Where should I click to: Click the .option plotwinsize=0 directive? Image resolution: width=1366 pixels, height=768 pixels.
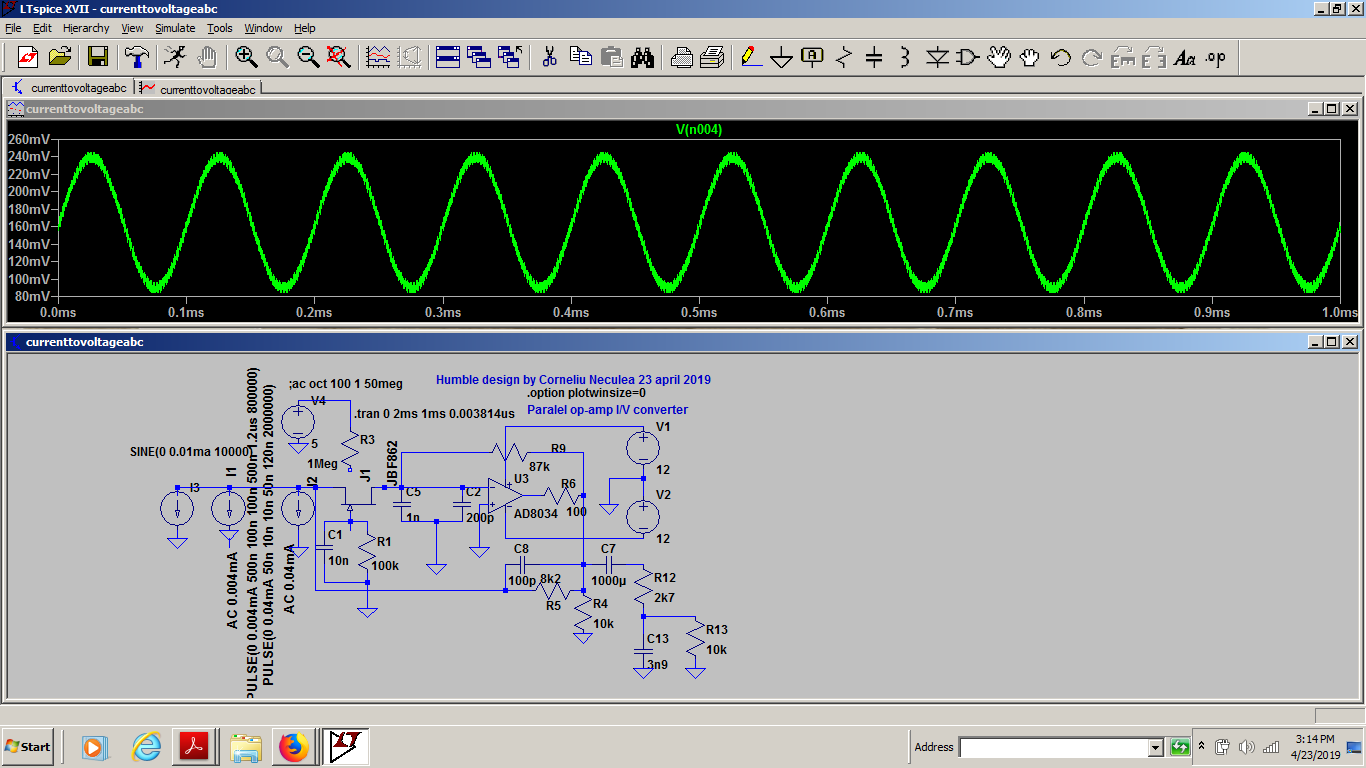point(586,393)
